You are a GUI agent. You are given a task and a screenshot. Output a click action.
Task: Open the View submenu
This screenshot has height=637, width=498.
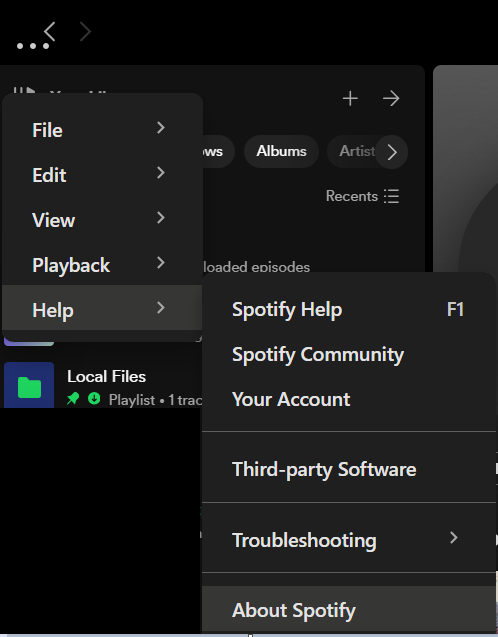[x=102, y=220]
